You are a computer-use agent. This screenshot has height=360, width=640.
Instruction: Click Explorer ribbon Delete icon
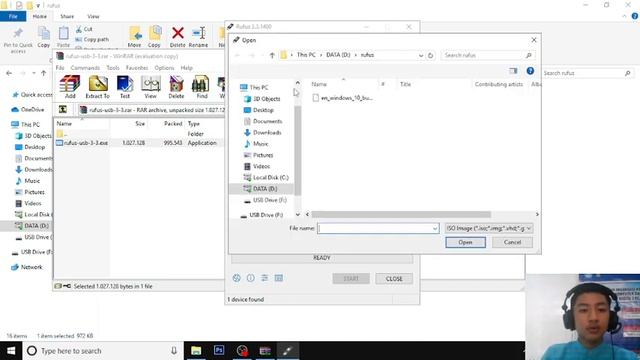(178, 33)
